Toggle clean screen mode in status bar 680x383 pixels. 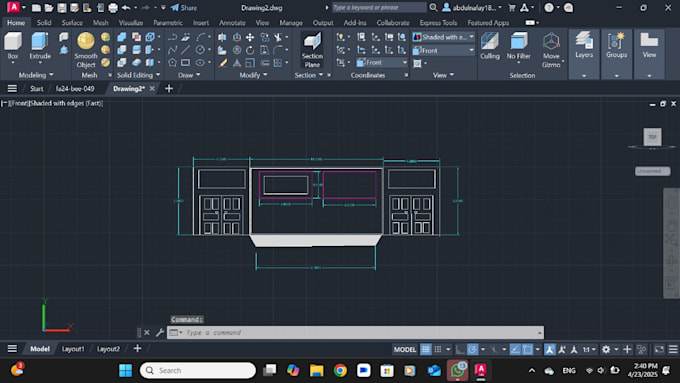pyautogui.click(x=659, y=349)
